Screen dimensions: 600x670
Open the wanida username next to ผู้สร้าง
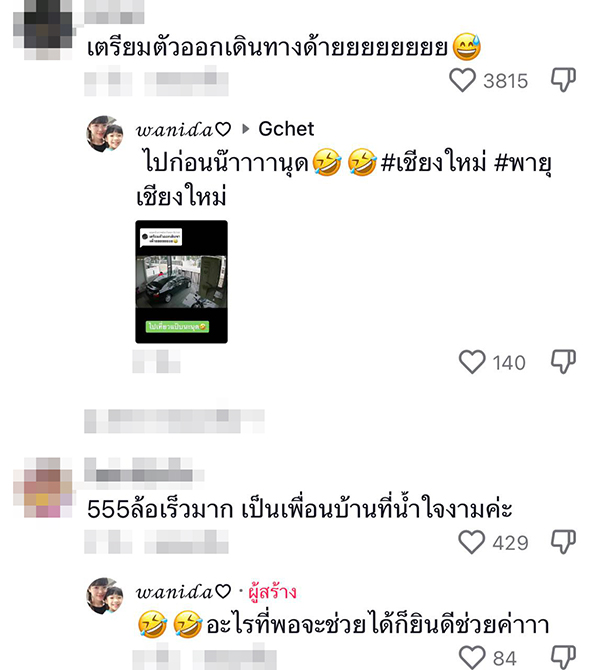point(183,592)
